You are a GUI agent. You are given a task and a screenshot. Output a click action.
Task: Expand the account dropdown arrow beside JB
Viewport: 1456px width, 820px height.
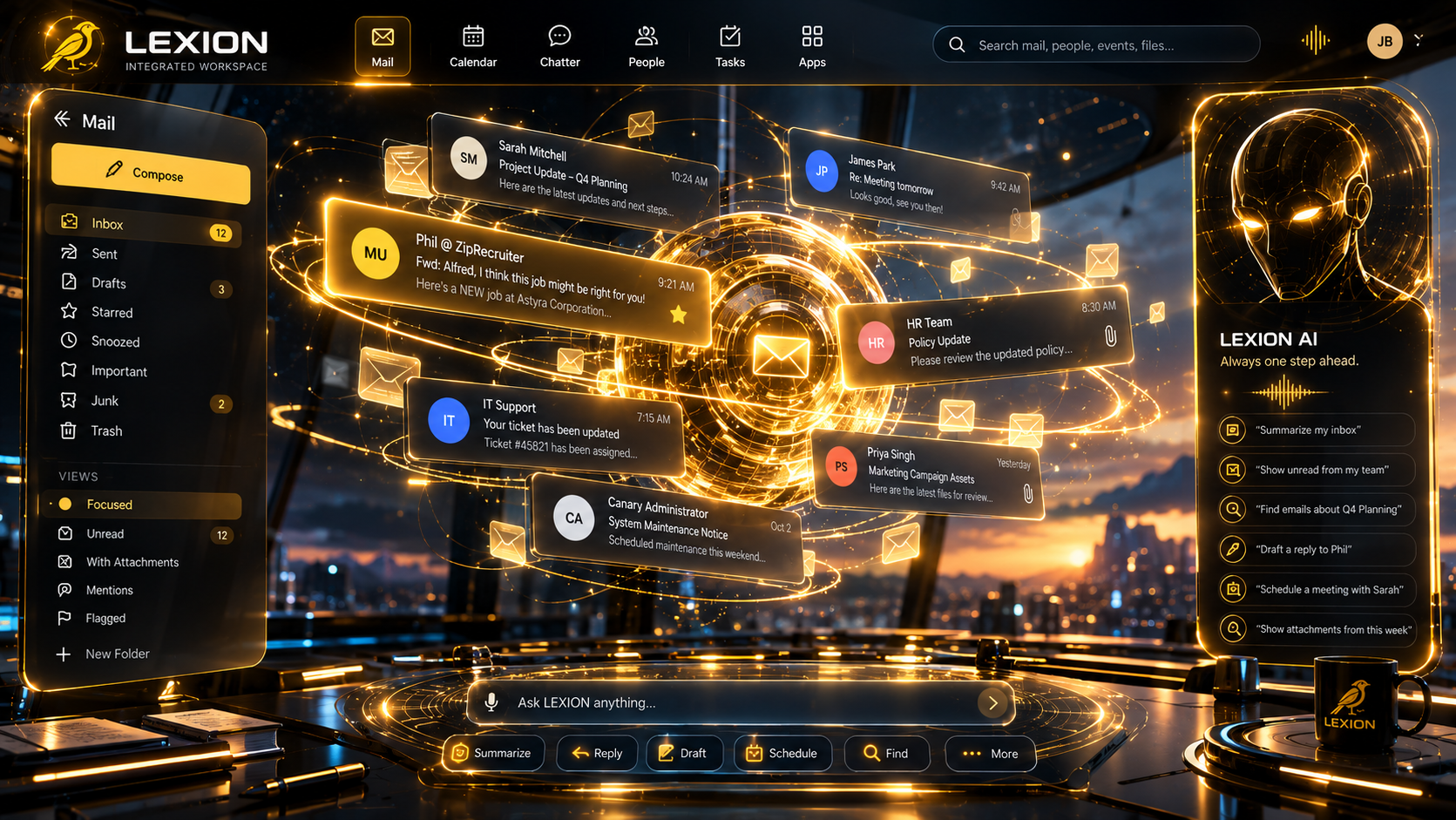(x=1419, y=39)
